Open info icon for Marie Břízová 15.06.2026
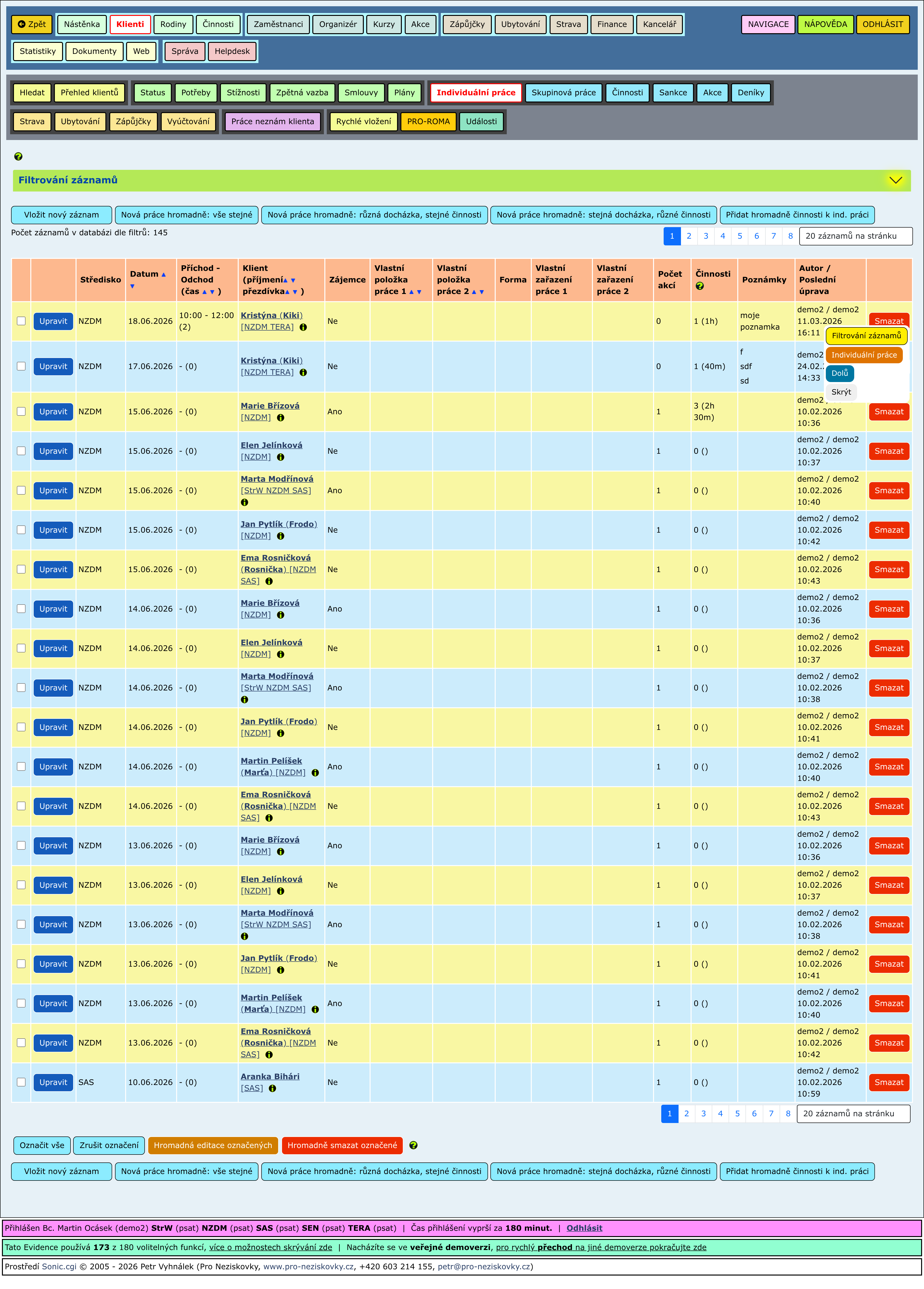This screenshot has height=1289, width=924. 280,418
